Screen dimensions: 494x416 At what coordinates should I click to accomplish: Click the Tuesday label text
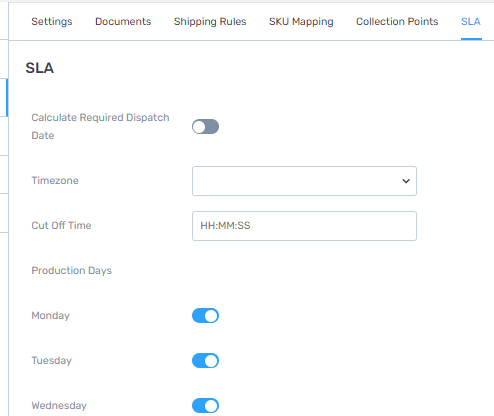52,361
